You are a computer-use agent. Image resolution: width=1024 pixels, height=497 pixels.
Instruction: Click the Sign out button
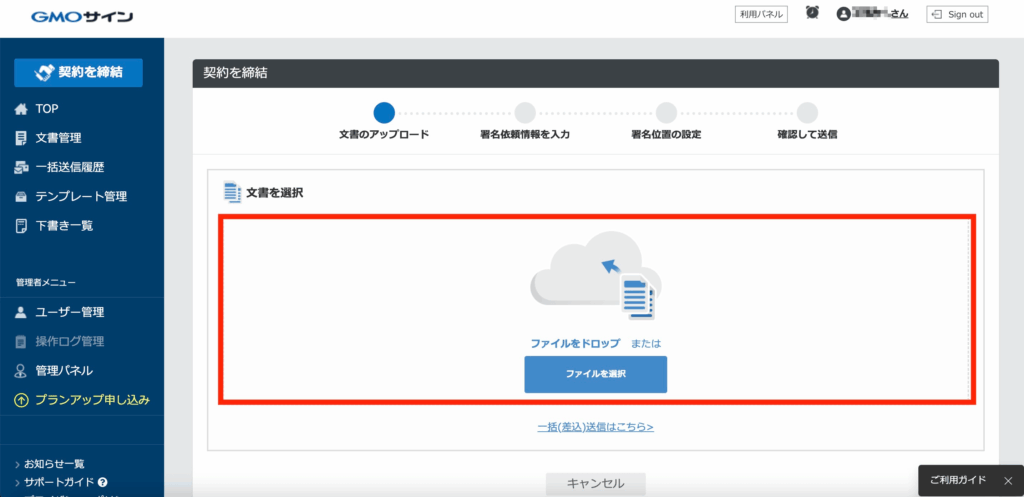tap(955, 14)
